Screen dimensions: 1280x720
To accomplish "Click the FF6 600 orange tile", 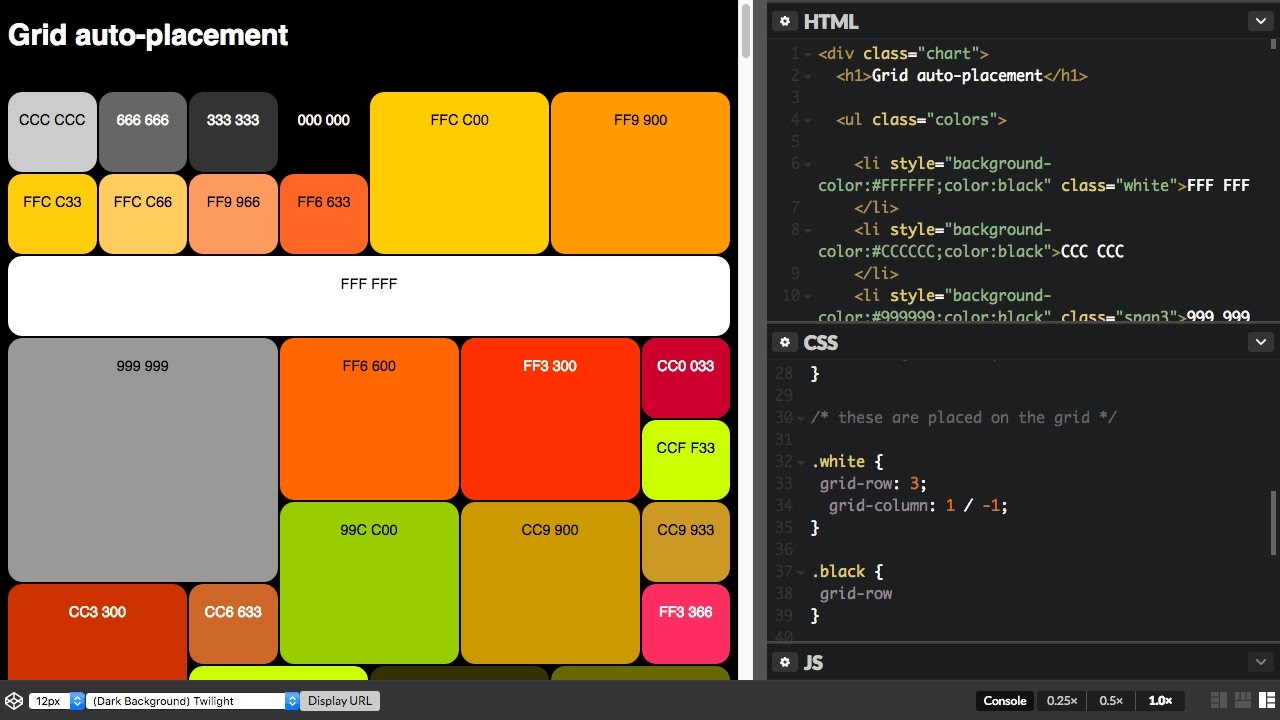I will [369, 419].
